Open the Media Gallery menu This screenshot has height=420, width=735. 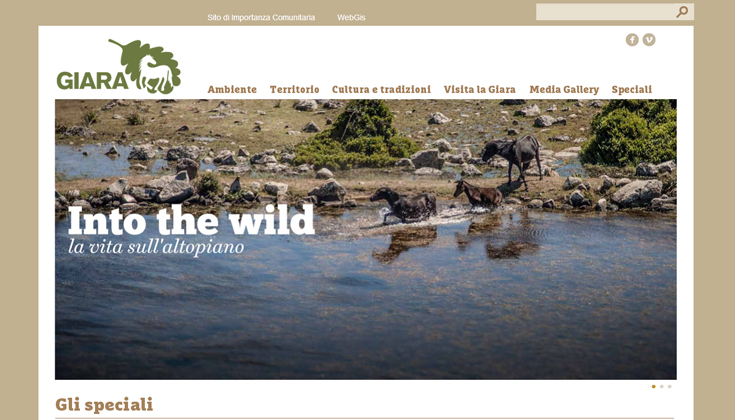click(x=564, y=90)
